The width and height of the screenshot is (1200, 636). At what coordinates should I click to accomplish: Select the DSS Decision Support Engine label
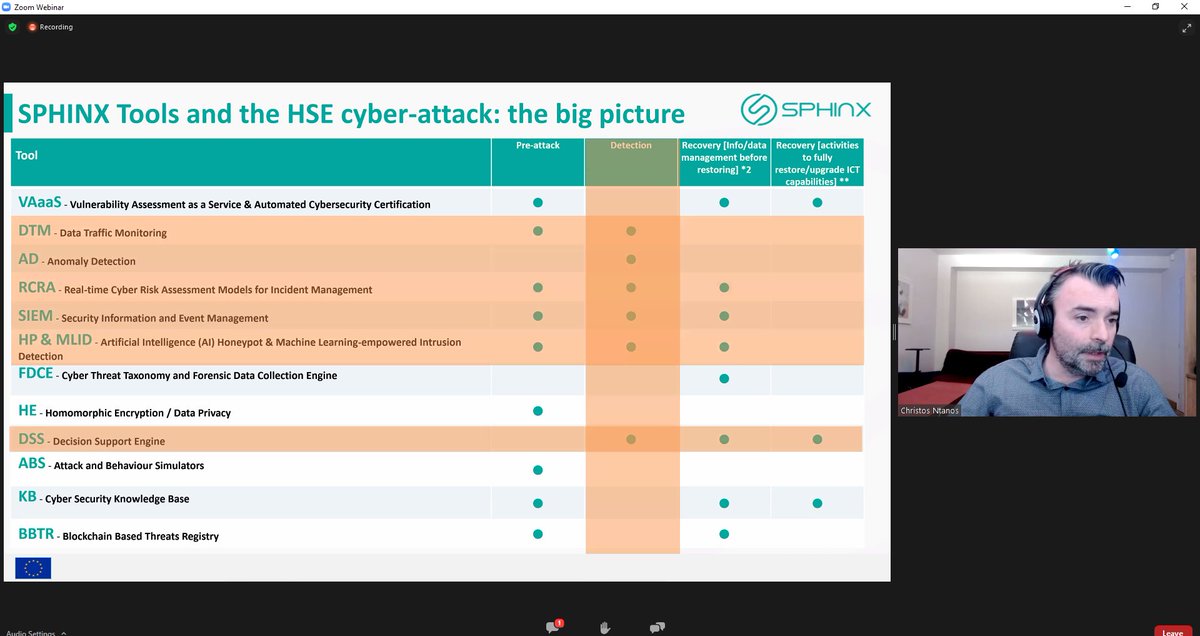pyautogui.click(x=92, y=439)
